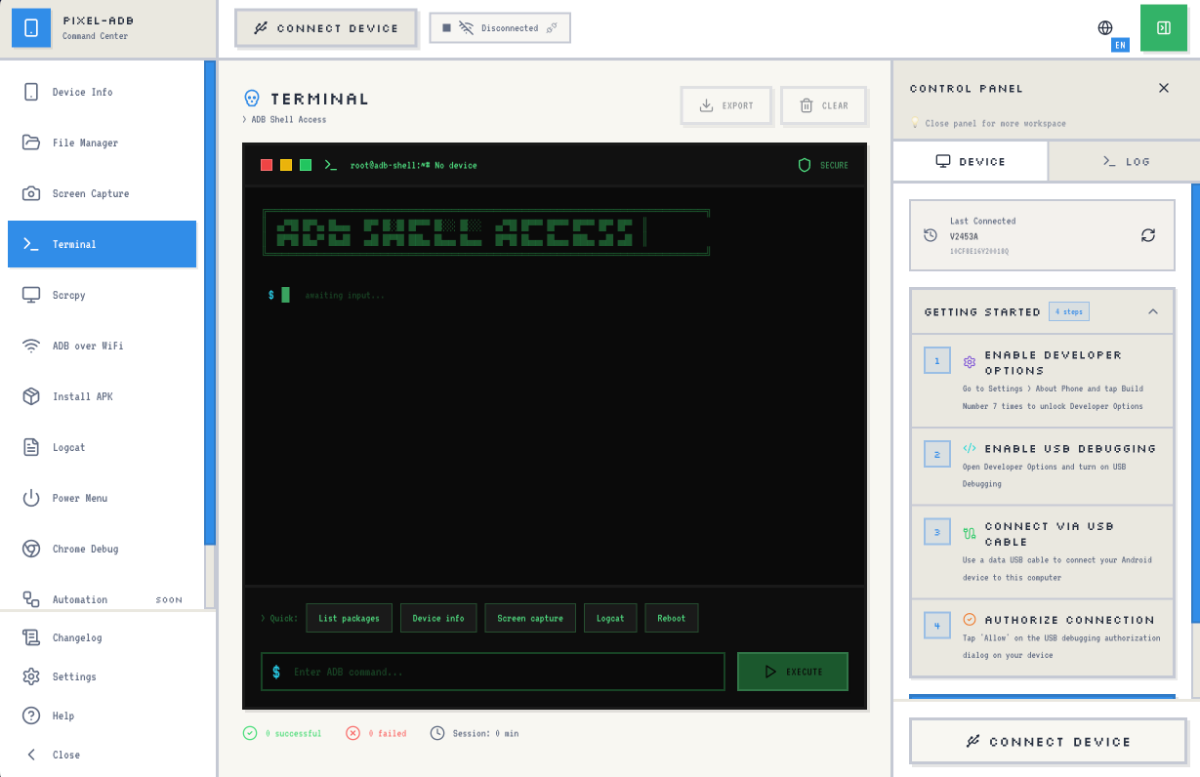Click the failed commands X icon
This screenshot has width=1200, height=777.
353,733
